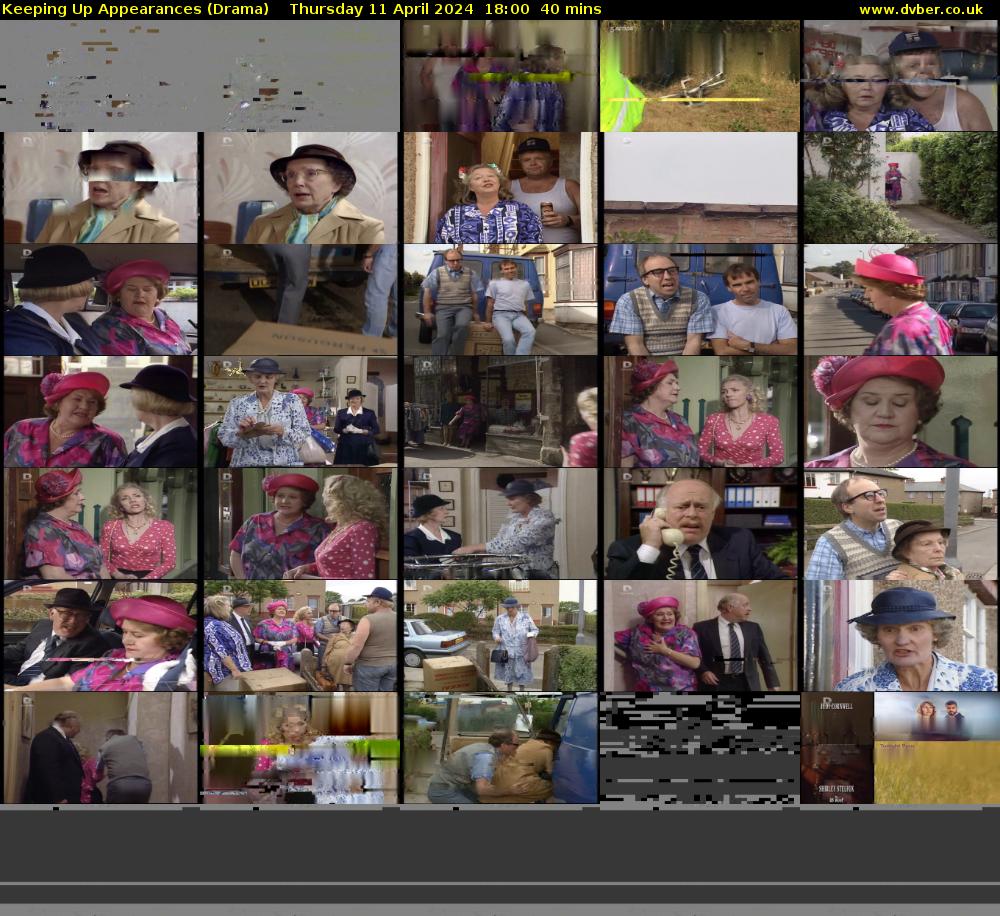Viewport: 1000px width, 916px height.
Task: Select frame of black-hat man driving pink-hat woman
Action: [x=100, y=636]
